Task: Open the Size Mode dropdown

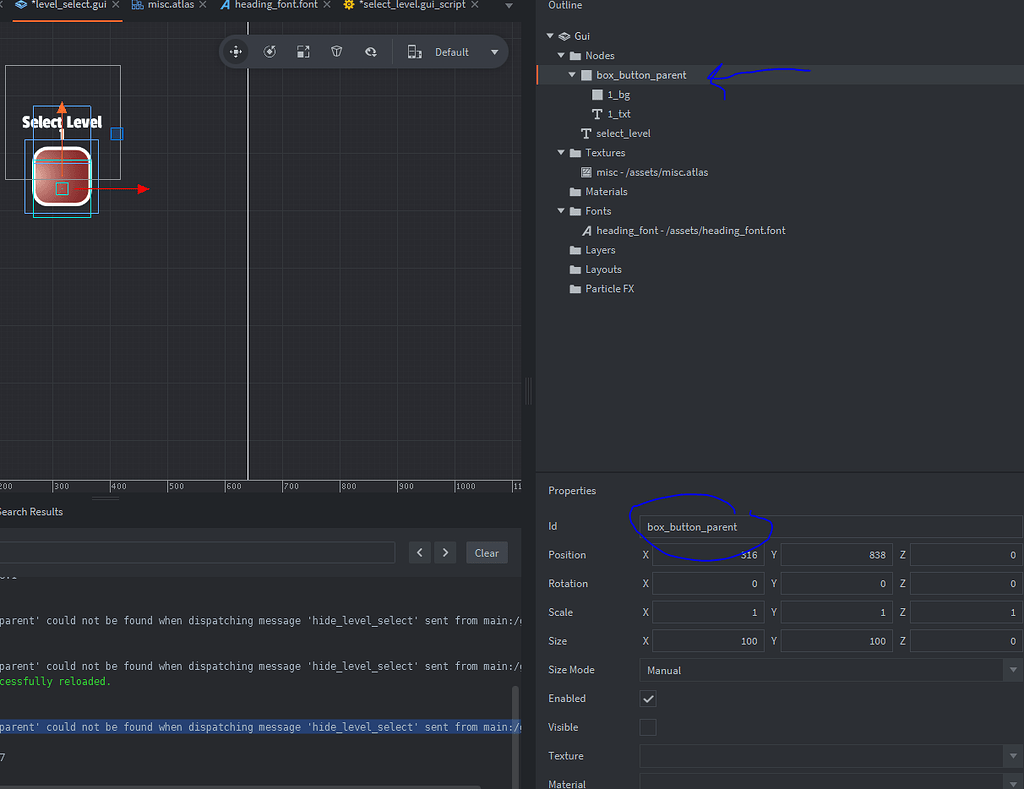Action: pyautogui.click(x=830, y=669)
